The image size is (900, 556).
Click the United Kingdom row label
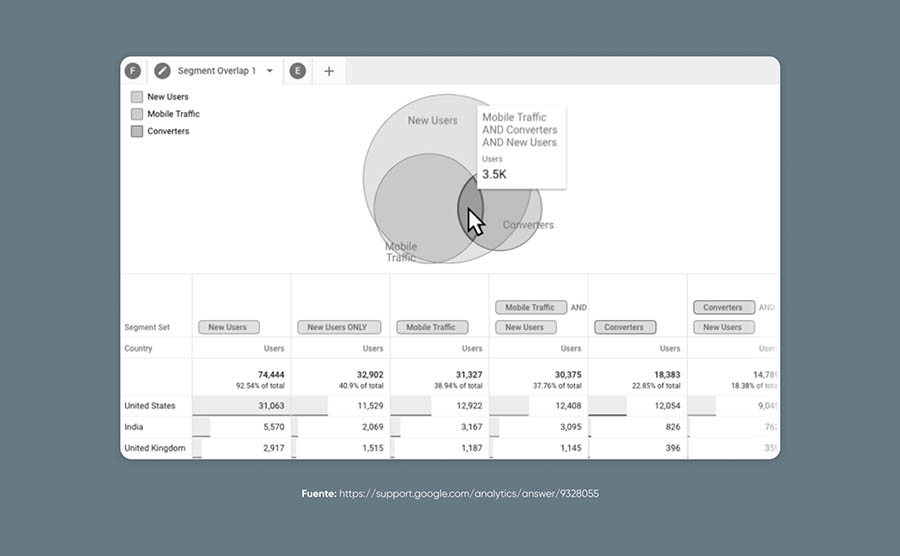coord(154,448)
